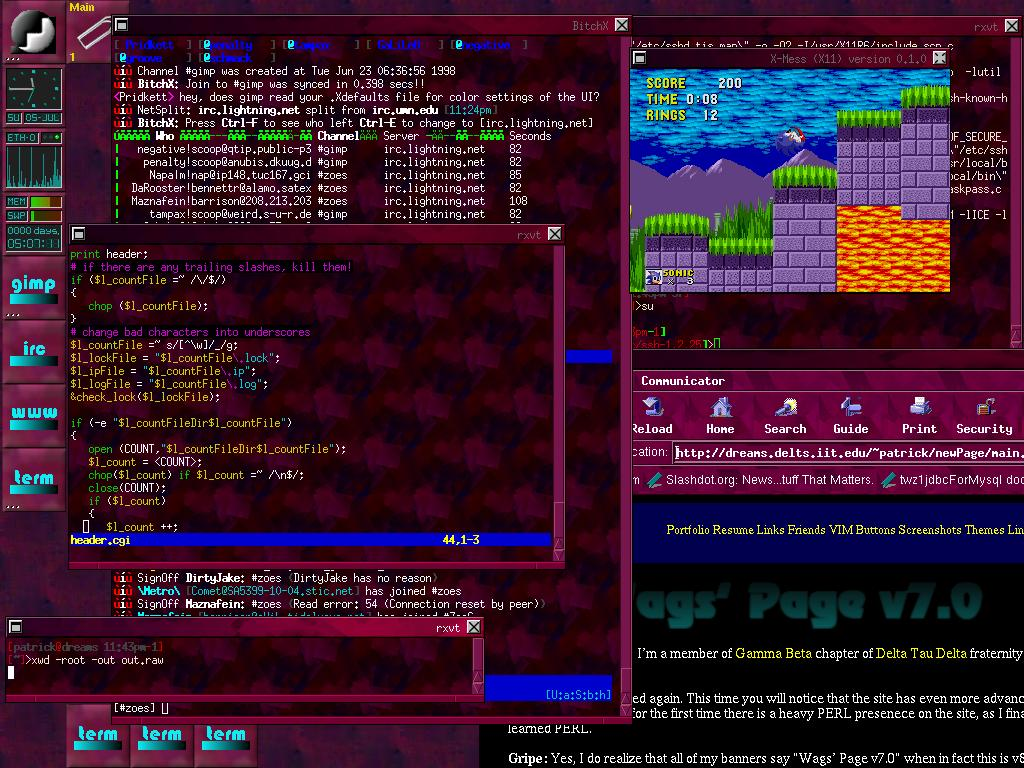This screenshot has height=768, width=1024.
Task: Click the header.cgi status line
Action: coord(310,540)
